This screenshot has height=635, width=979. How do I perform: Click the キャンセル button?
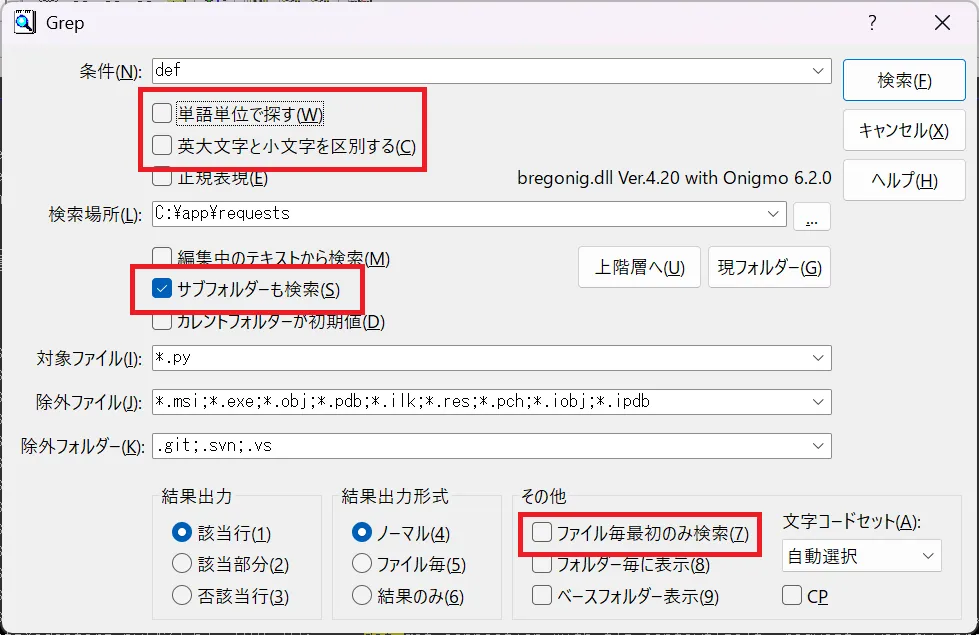(x=904, y=130)
